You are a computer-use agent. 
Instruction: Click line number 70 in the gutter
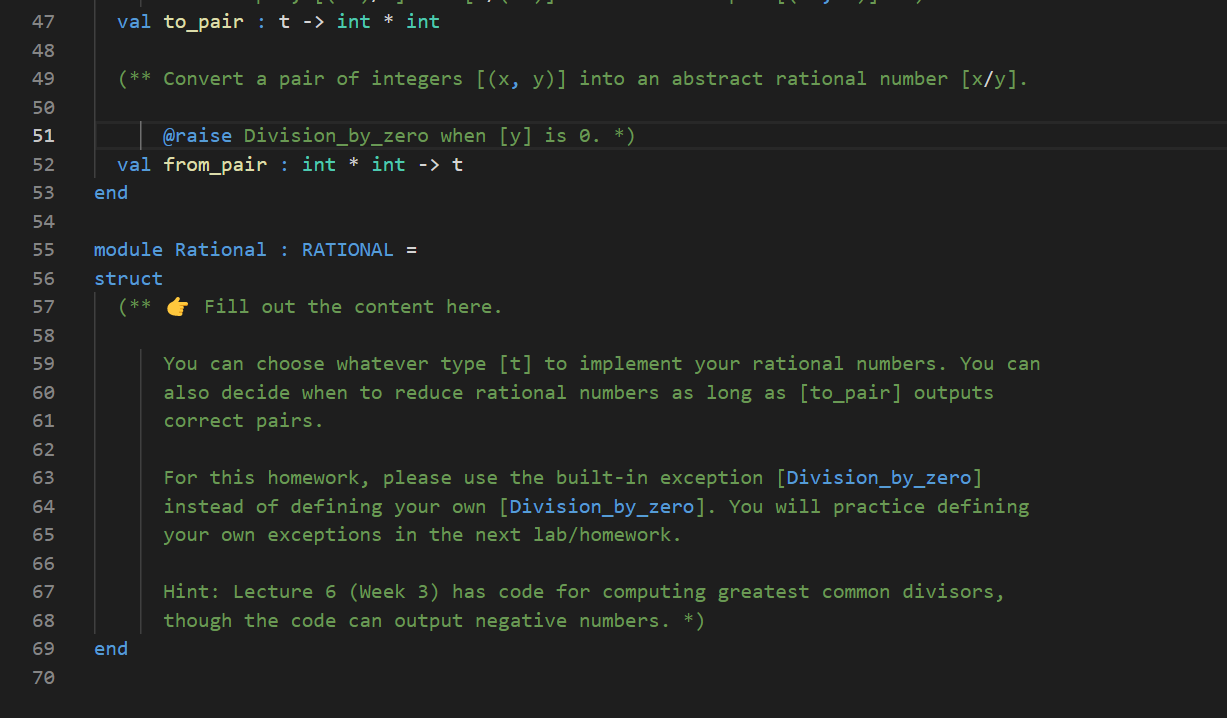click(x=44, y=677)
